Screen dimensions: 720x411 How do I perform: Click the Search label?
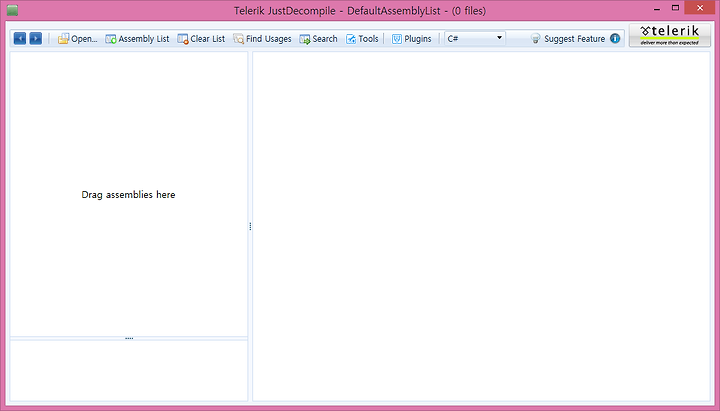tap(325, 39)
